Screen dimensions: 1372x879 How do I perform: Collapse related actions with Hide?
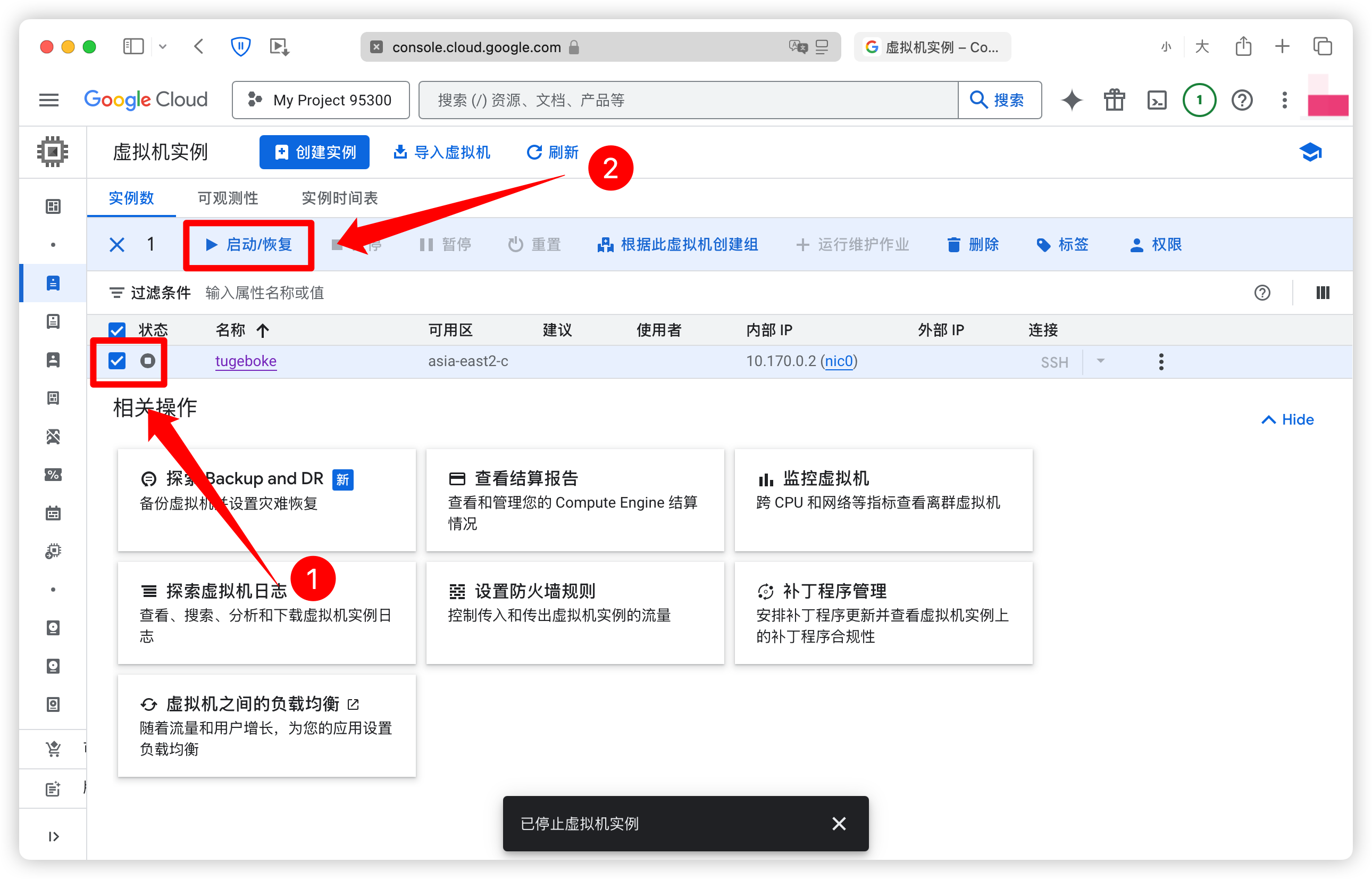click(1287, 419)
